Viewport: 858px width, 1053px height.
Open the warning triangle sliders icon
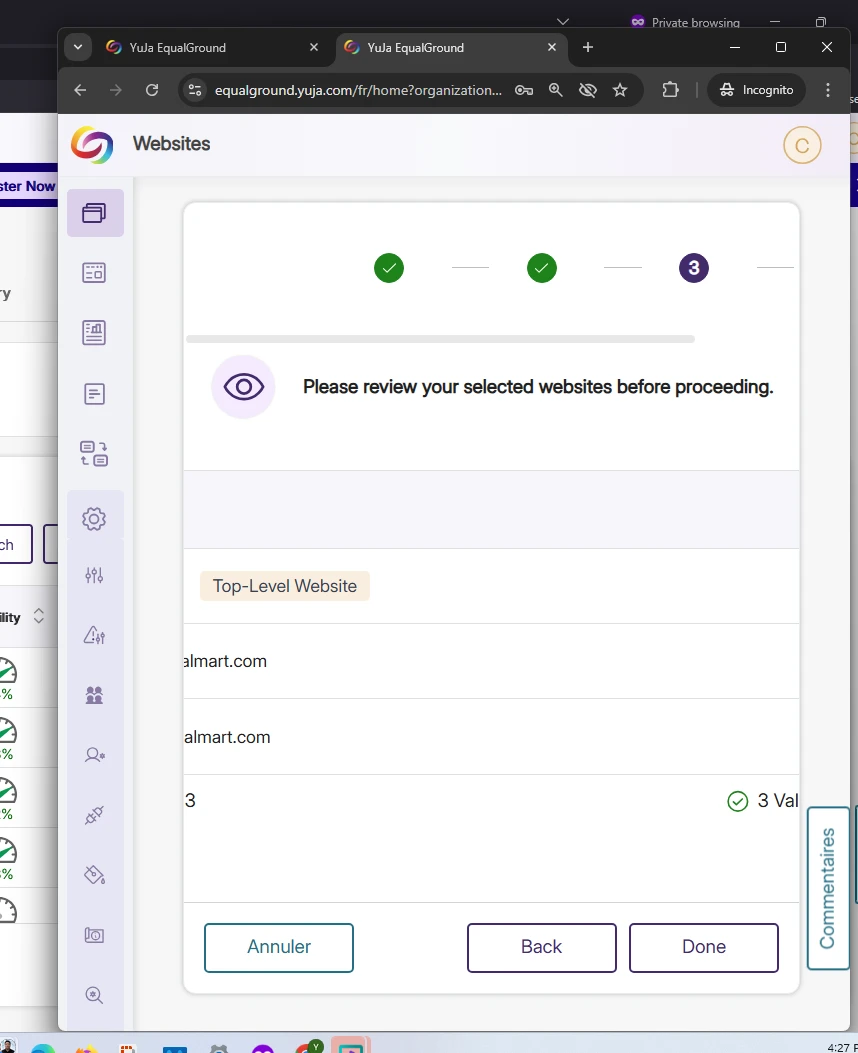pos(94,635)
